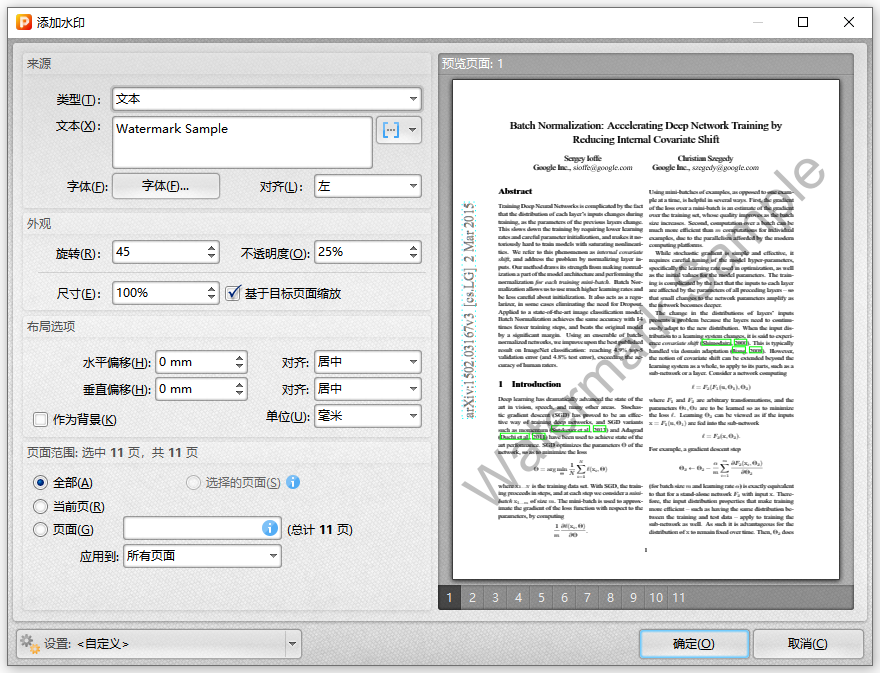
Task: Click the Watermark Sample text field
Action: click(242, 142)
